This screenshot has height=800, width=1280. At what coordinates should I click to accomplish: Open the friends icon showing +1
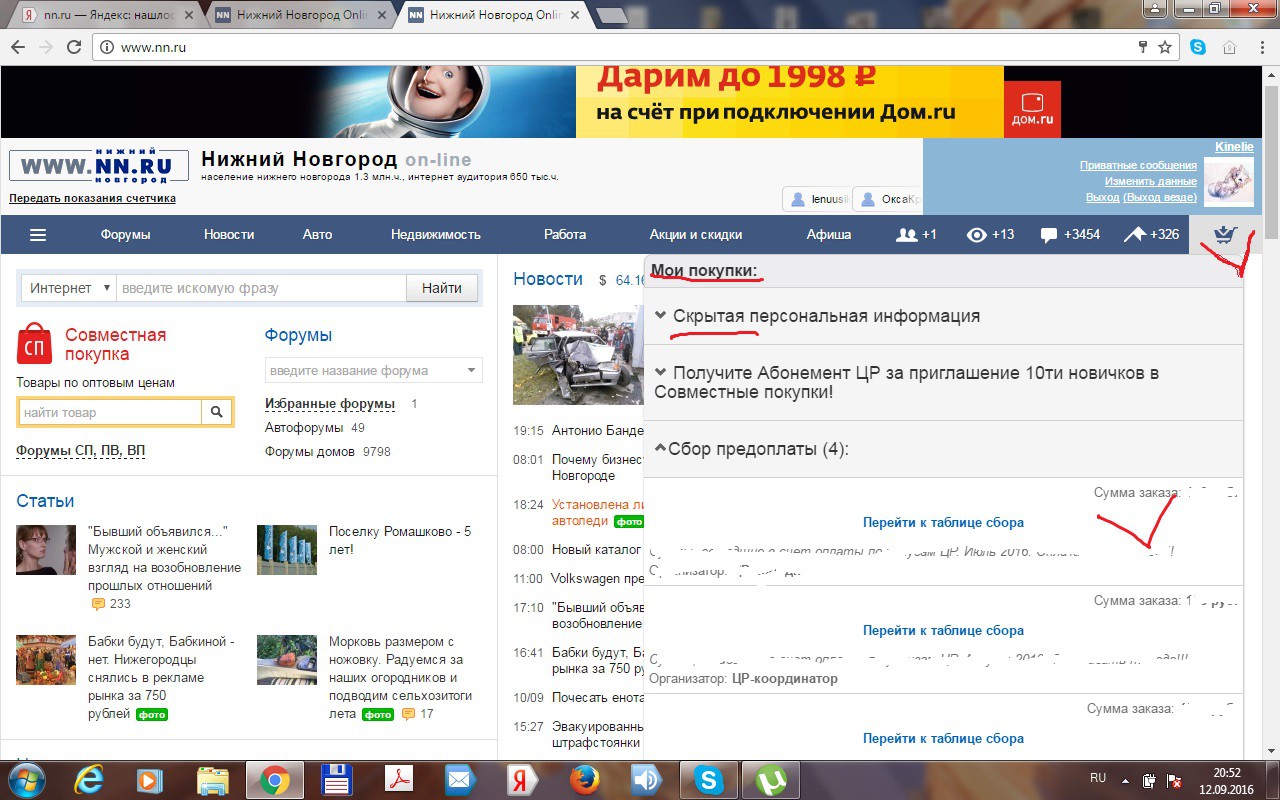(x=916, y=235)
